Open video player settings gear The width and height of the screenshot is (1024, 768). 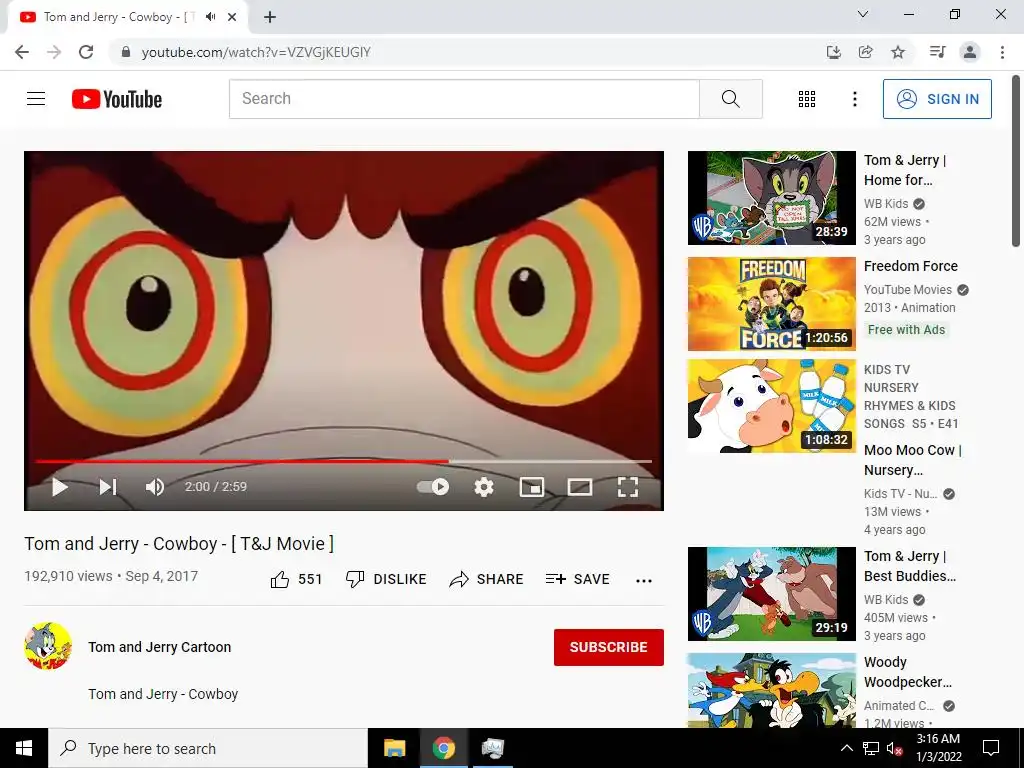click(484, 487)
